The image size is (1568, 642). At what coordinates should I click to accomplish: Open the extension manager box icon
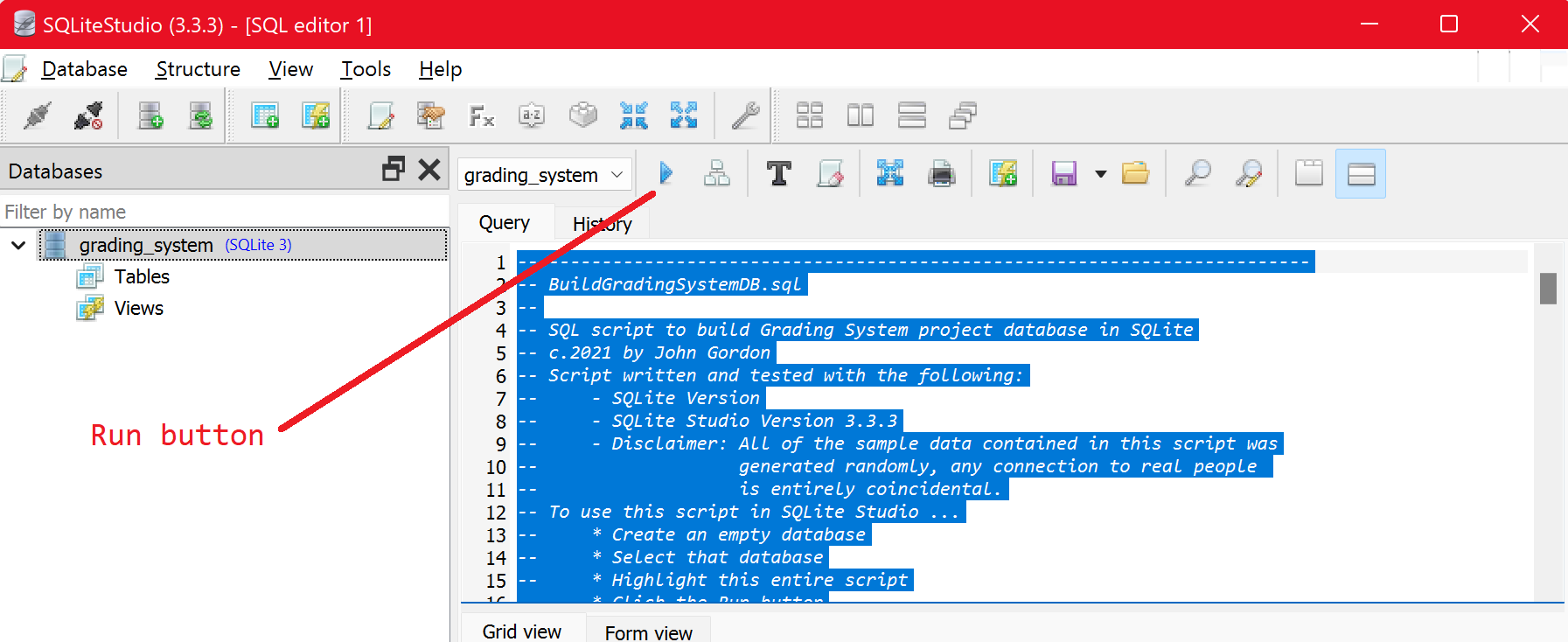click(x=582, y=115)
